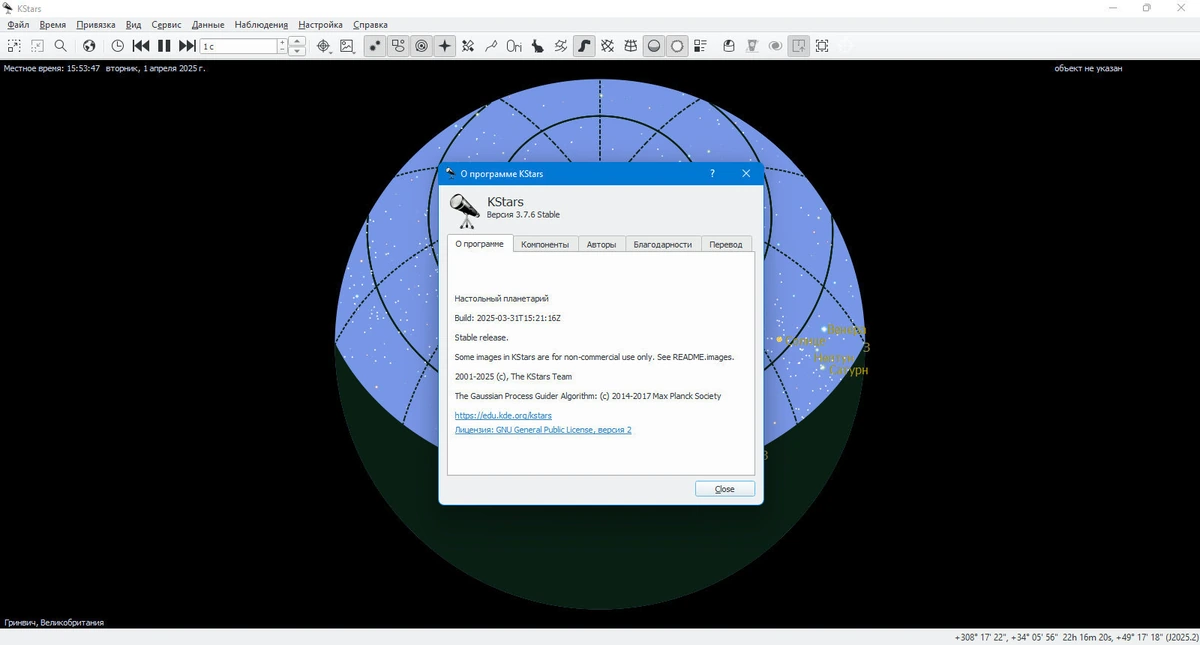Toggle stars display
The height and width of the screenshot is (645, 1200).
[375, 46]
